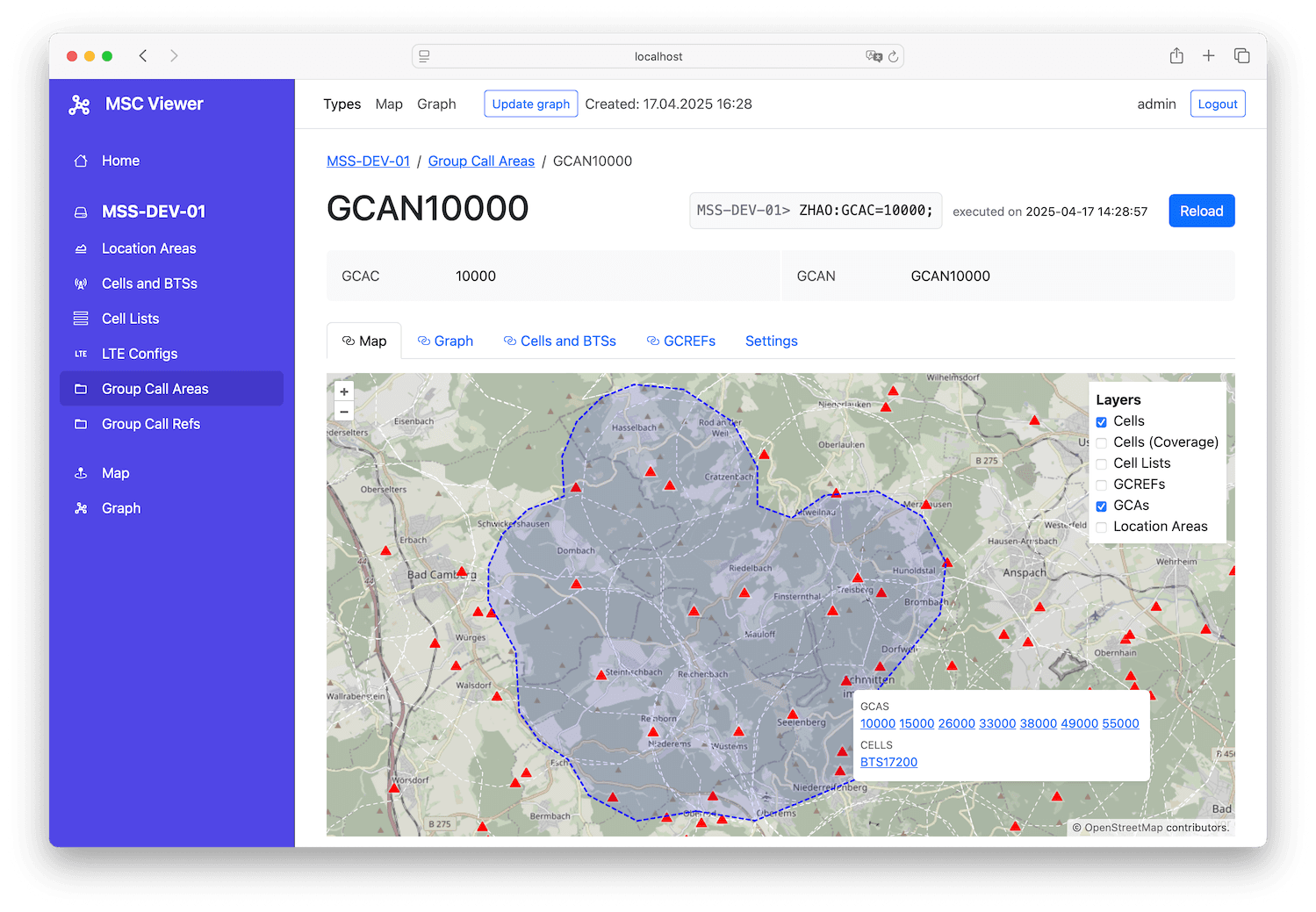Open GCA 38000 link in popup
This screenshot has width=1316, height=912.
pos(1039,723)
